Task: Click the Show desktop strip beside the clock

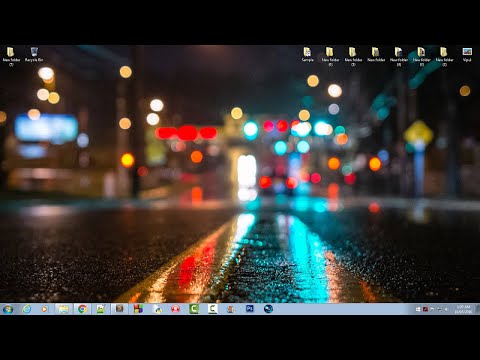Action: [x=478, y=309]
